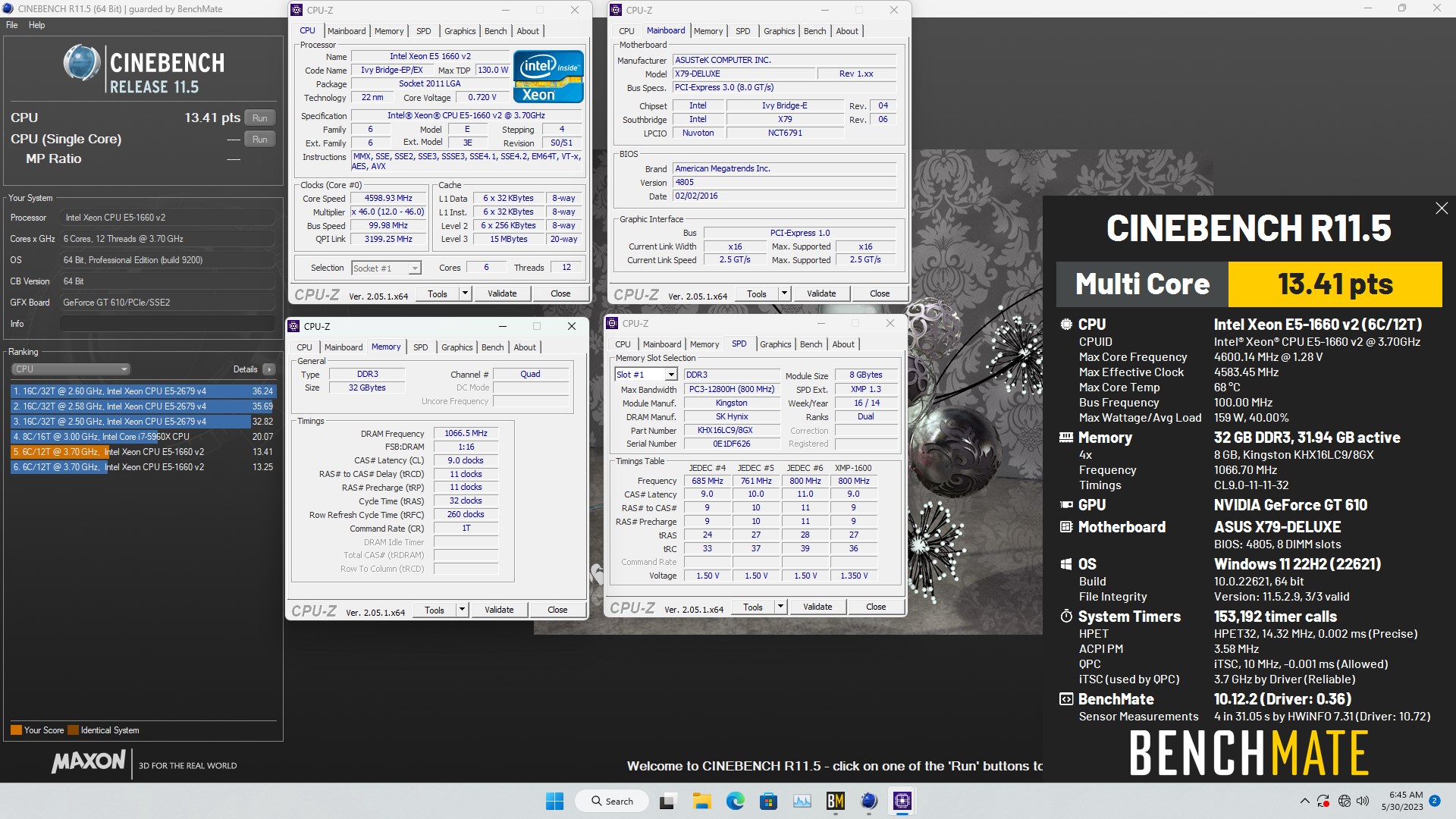Click the BenchMate CPU section chip icon

coord(1066,324)
